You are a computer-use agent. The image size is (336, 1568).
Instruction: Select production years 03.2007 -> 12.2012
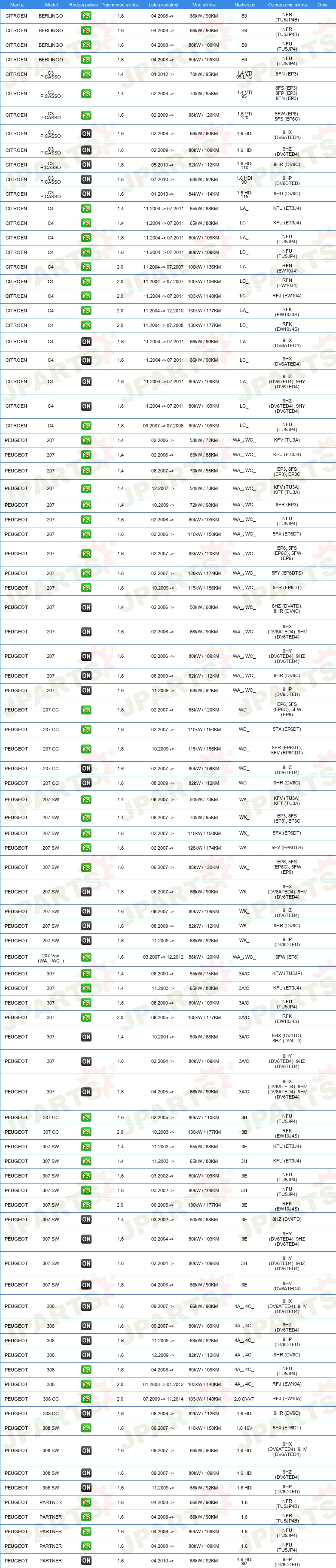coord(163,957)
